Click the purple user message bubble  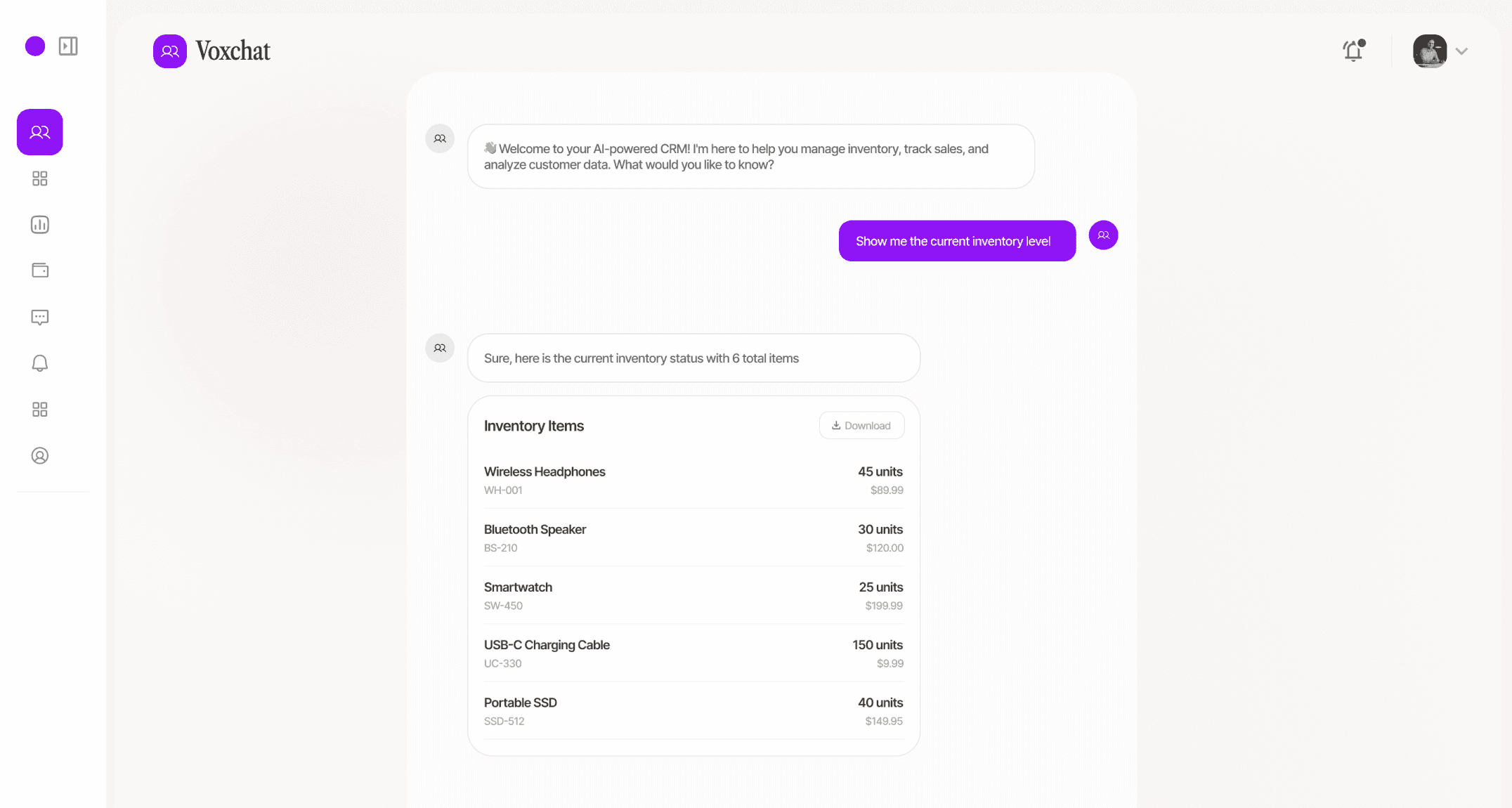tap(957, 241)
